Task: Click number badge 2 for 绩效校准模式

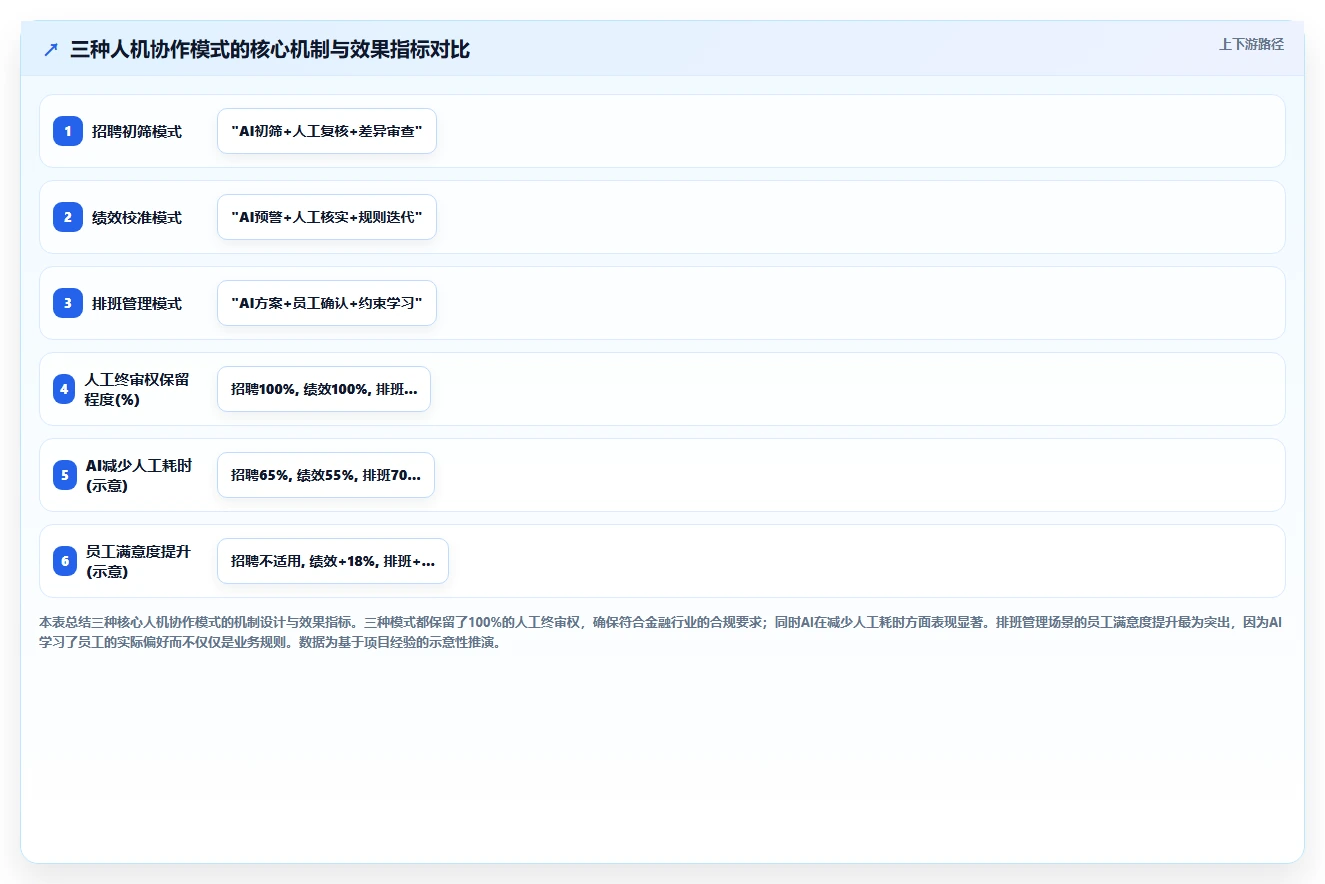Action: (x=68, y=217)
